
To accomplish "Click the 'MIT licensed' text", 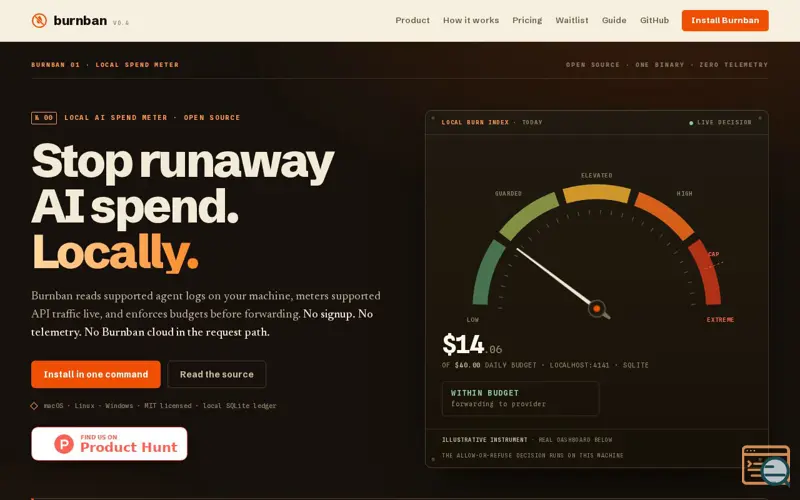I will [x=168, y=406].
